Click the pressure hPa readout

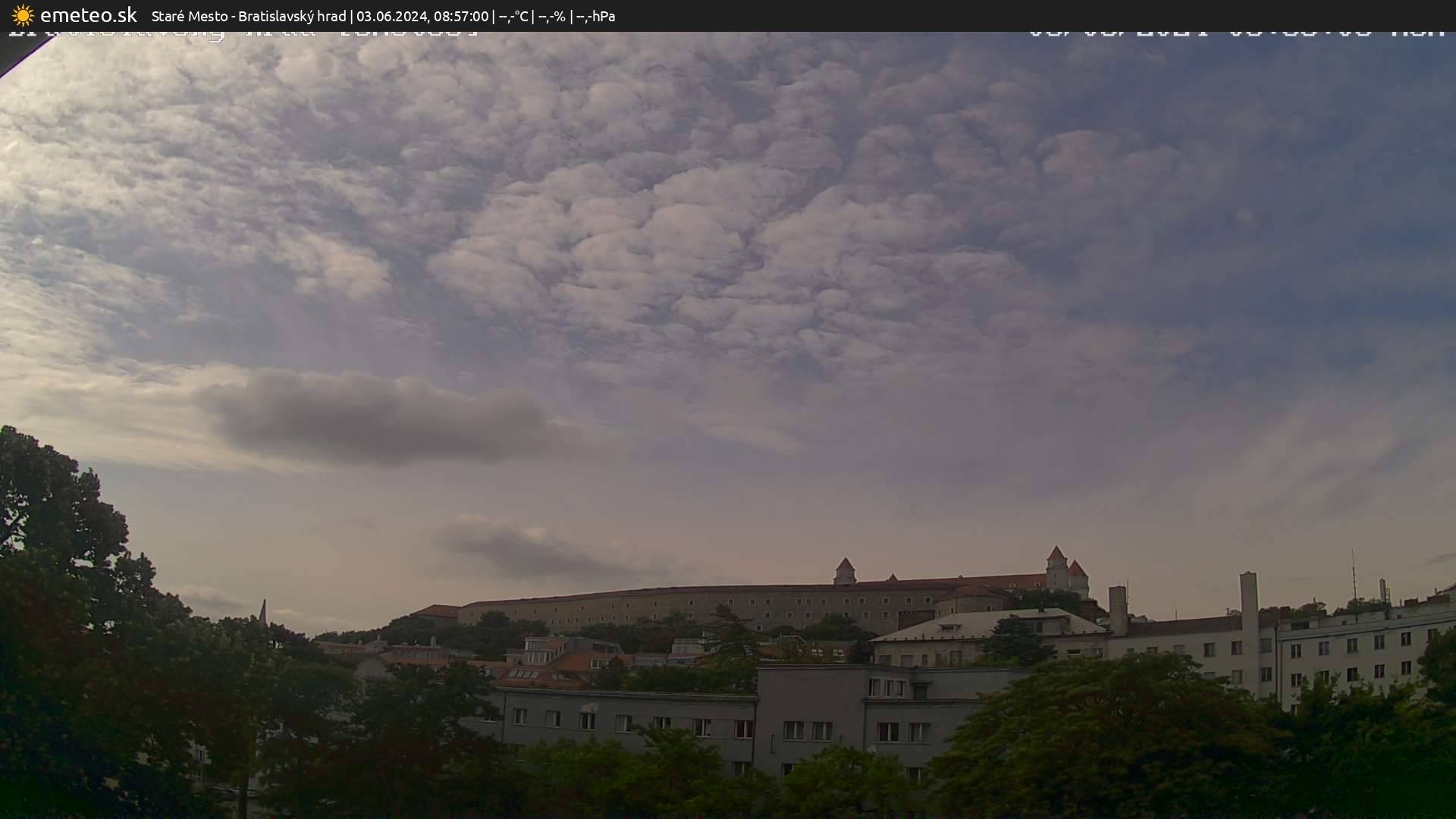click(595, 16)
